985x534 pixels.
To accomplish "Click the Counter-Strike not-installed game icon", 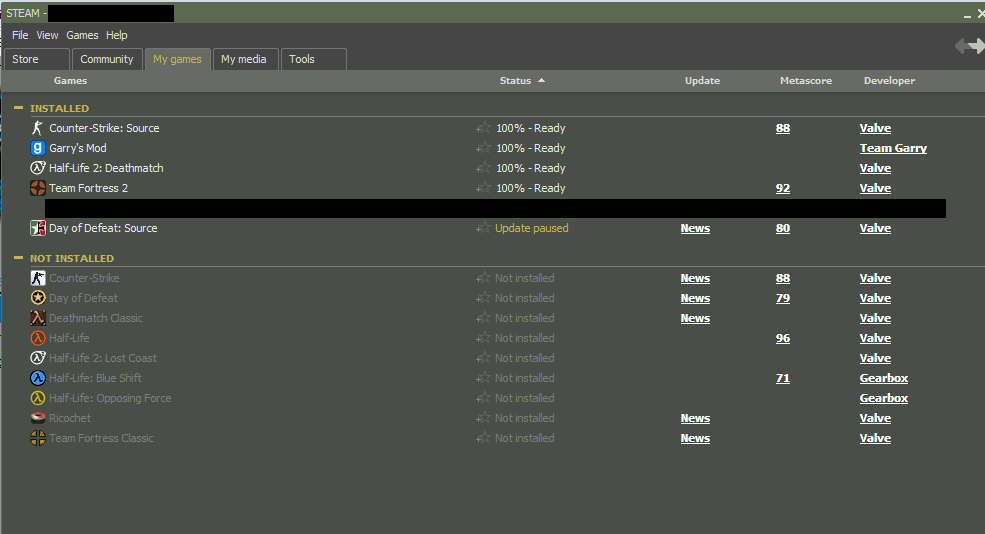I will pyautogui.click(x=38, y=278).
